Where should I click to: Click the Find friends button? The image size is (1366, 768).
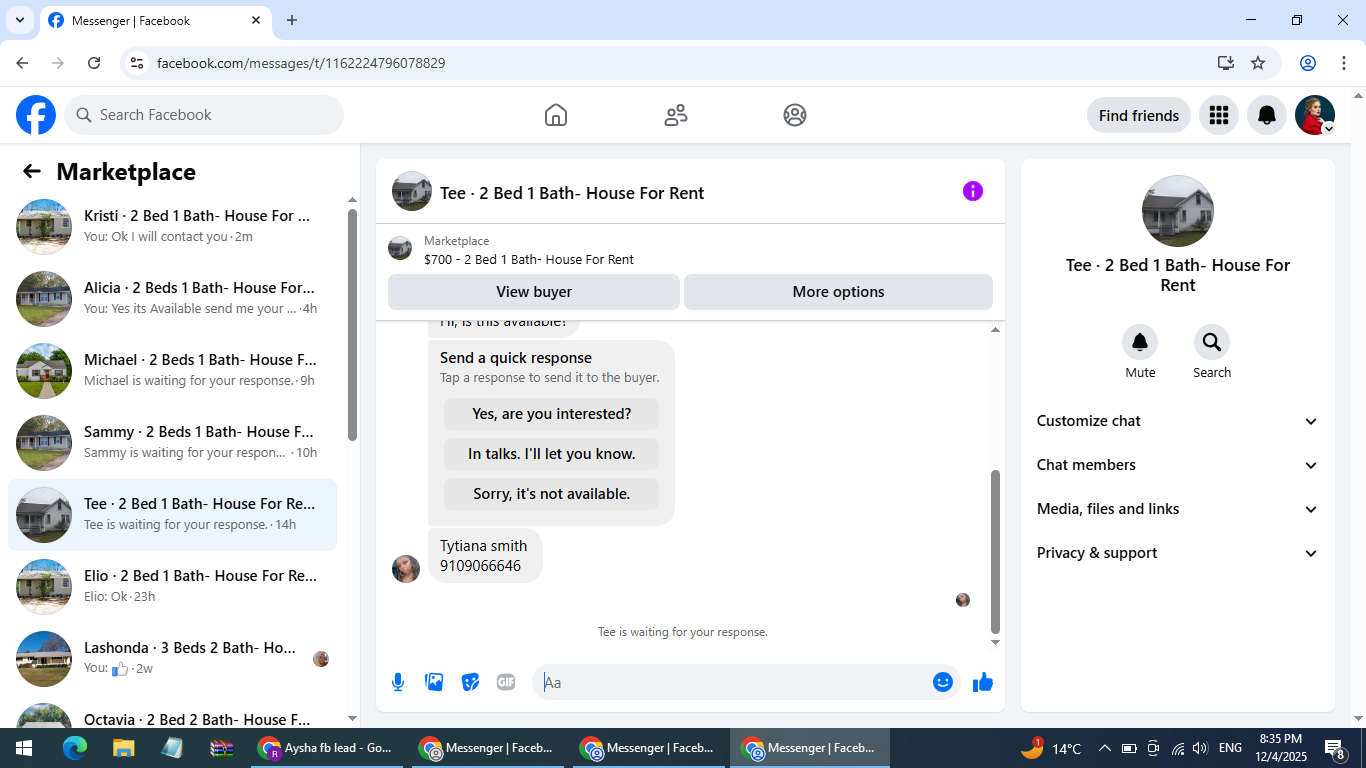[x=1139, y=115]
